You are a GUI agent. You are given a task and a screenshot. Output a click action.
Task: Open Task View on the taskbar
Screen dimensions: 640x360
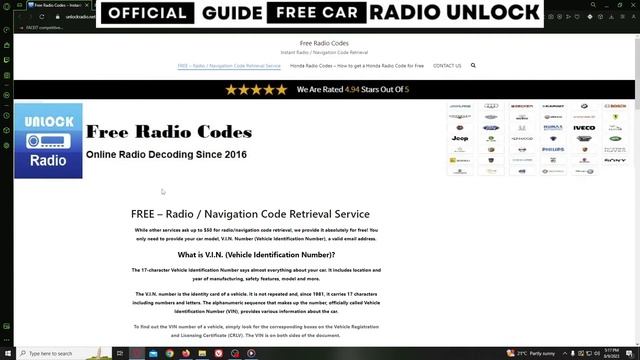(120, 353)
